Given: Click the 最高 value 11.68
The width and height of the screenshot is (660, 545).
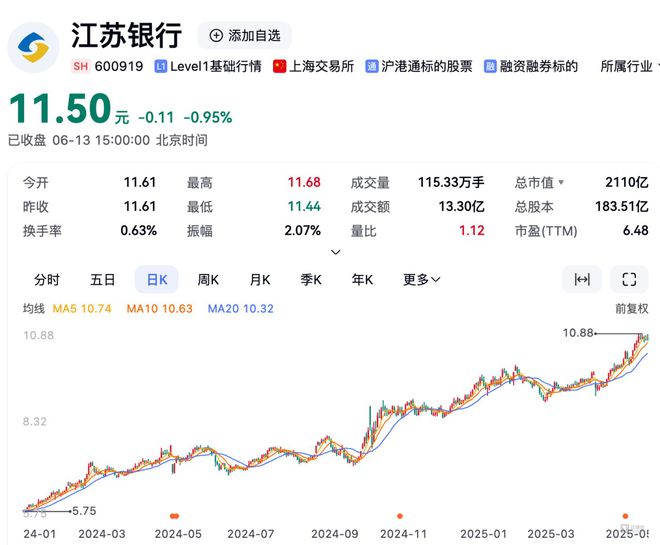Looking at the screenshot, I should point(304,182).
